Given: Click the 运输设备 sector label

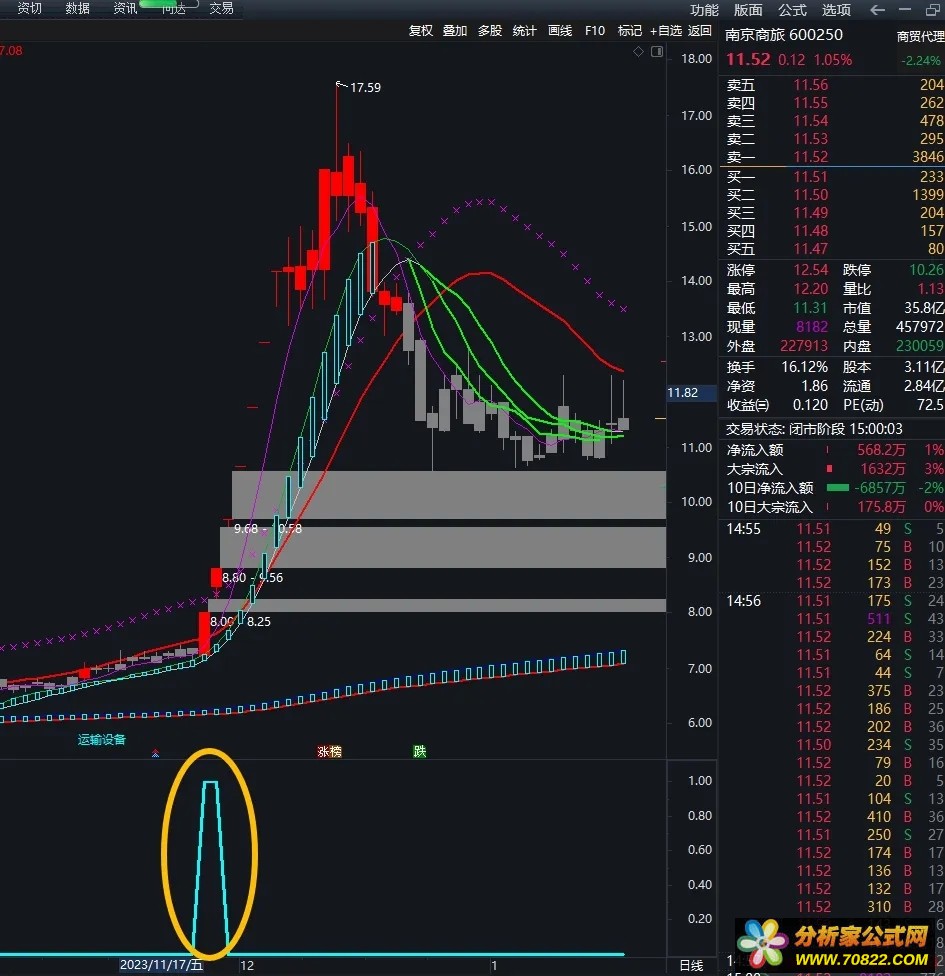Looking at the screenshot, I should click(x=101, y=739).
